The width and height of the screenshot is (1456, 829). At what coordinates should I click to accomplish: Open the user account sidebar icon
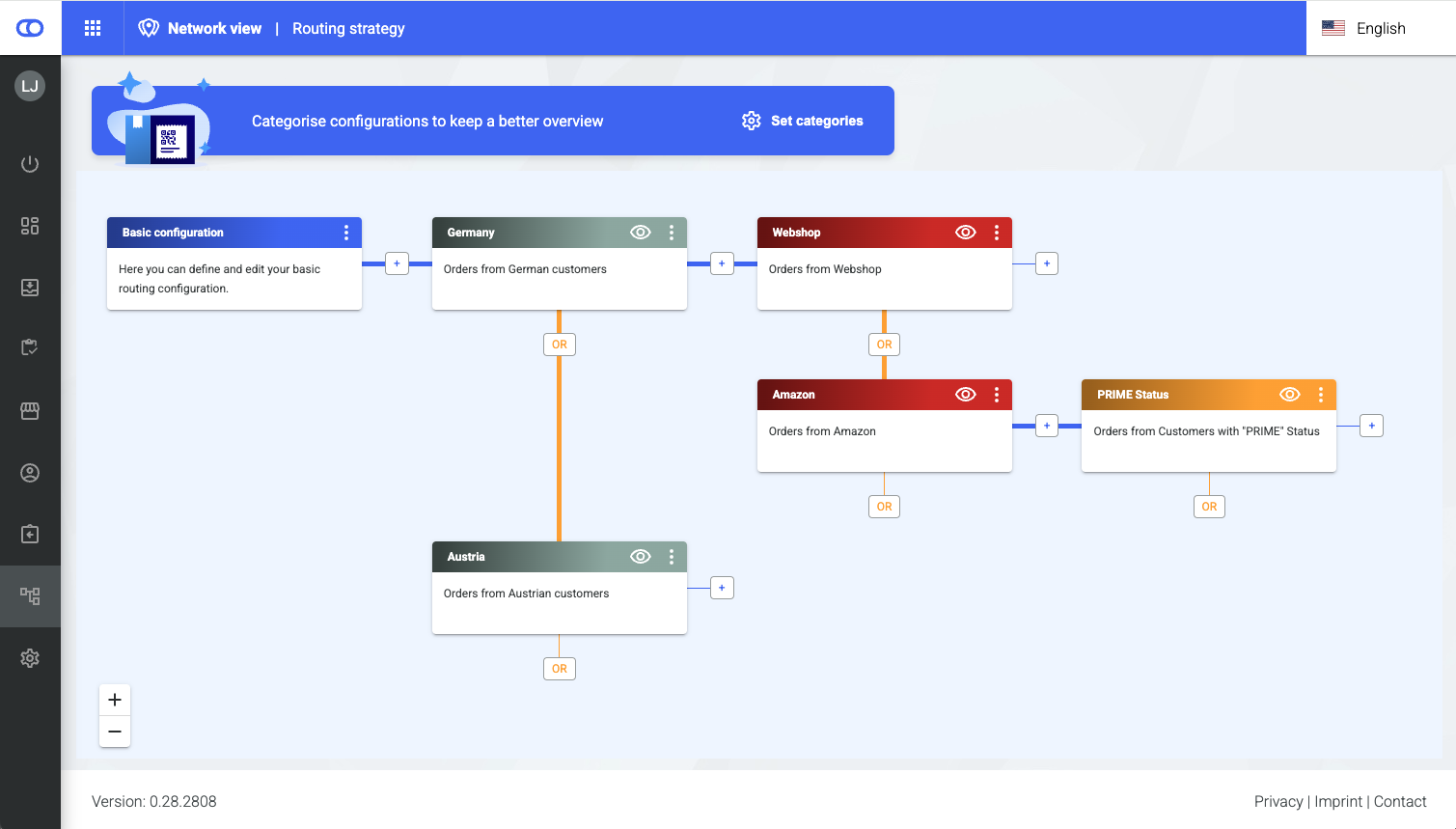coord(30,473)
